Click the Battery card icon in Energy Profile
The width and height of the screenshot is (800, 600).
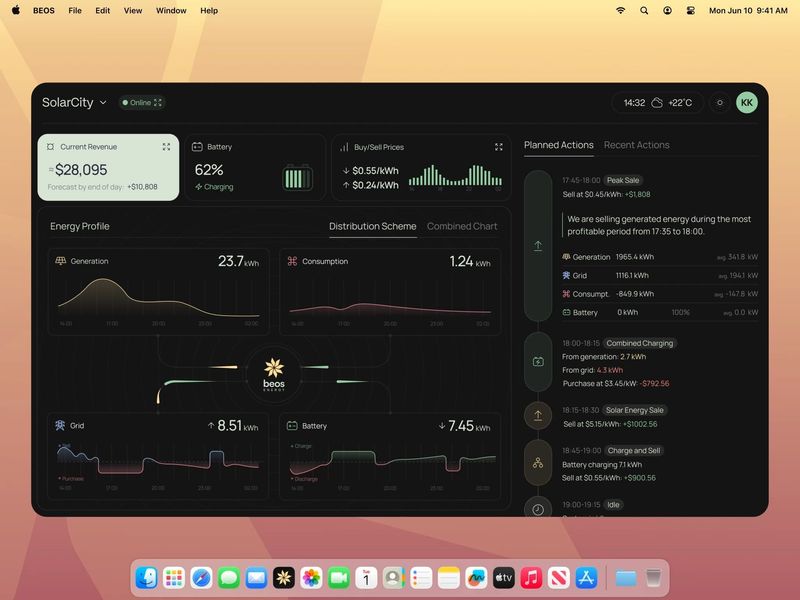tap(292, 426)
